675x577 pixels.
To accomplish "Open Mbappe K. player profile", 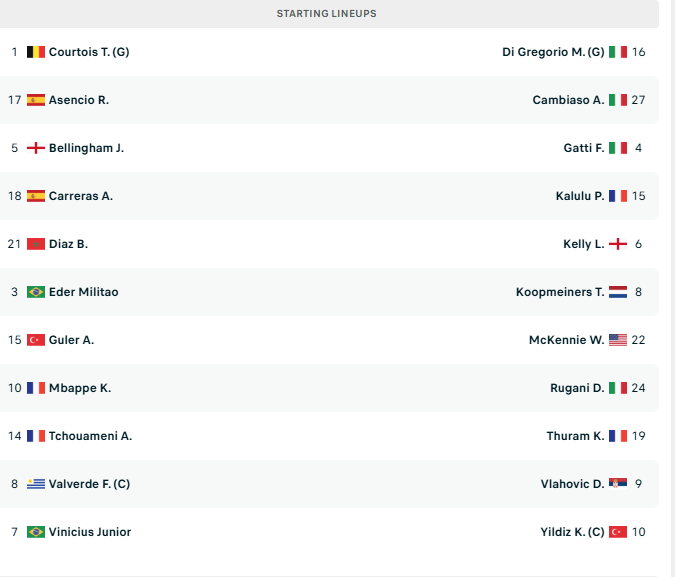I will (80, 388).
